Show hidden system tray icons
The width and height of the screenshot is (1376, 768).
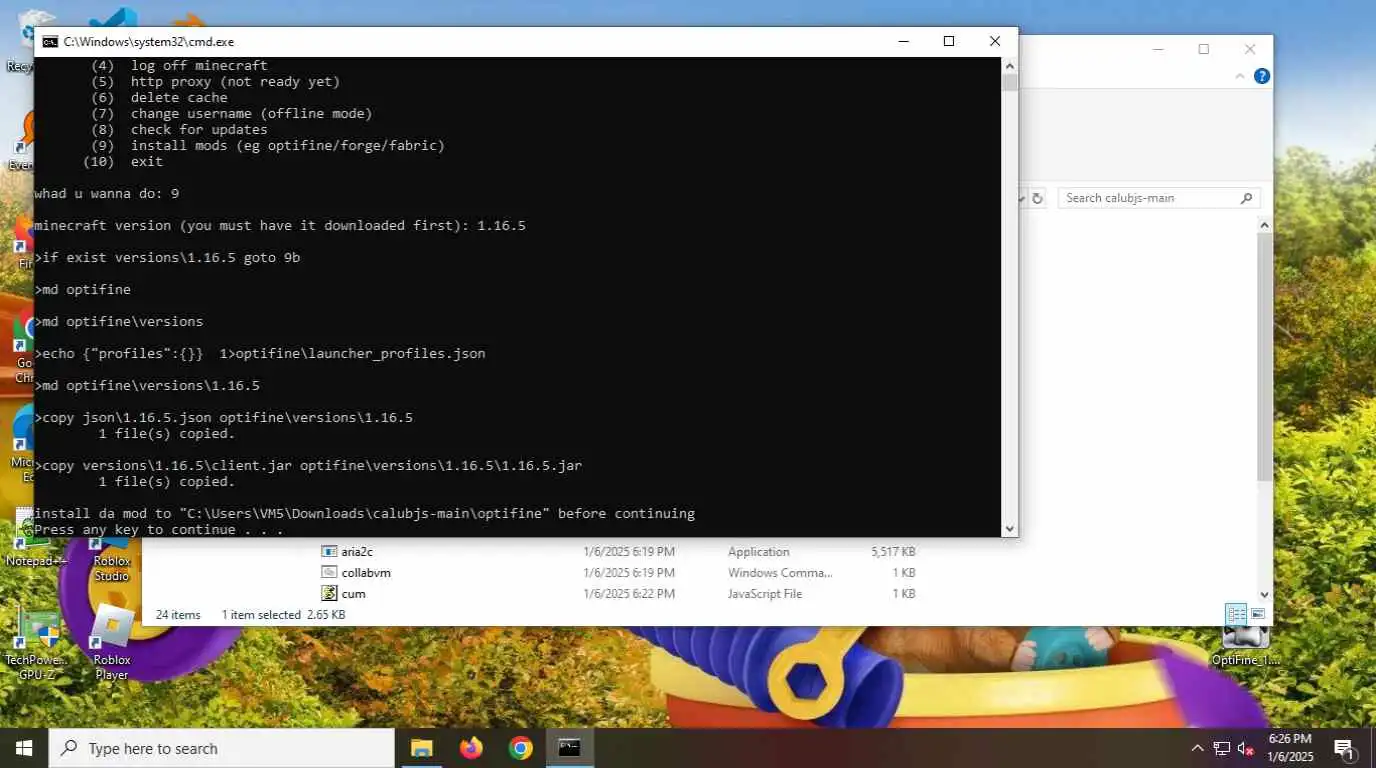[x=1197, y=748]
